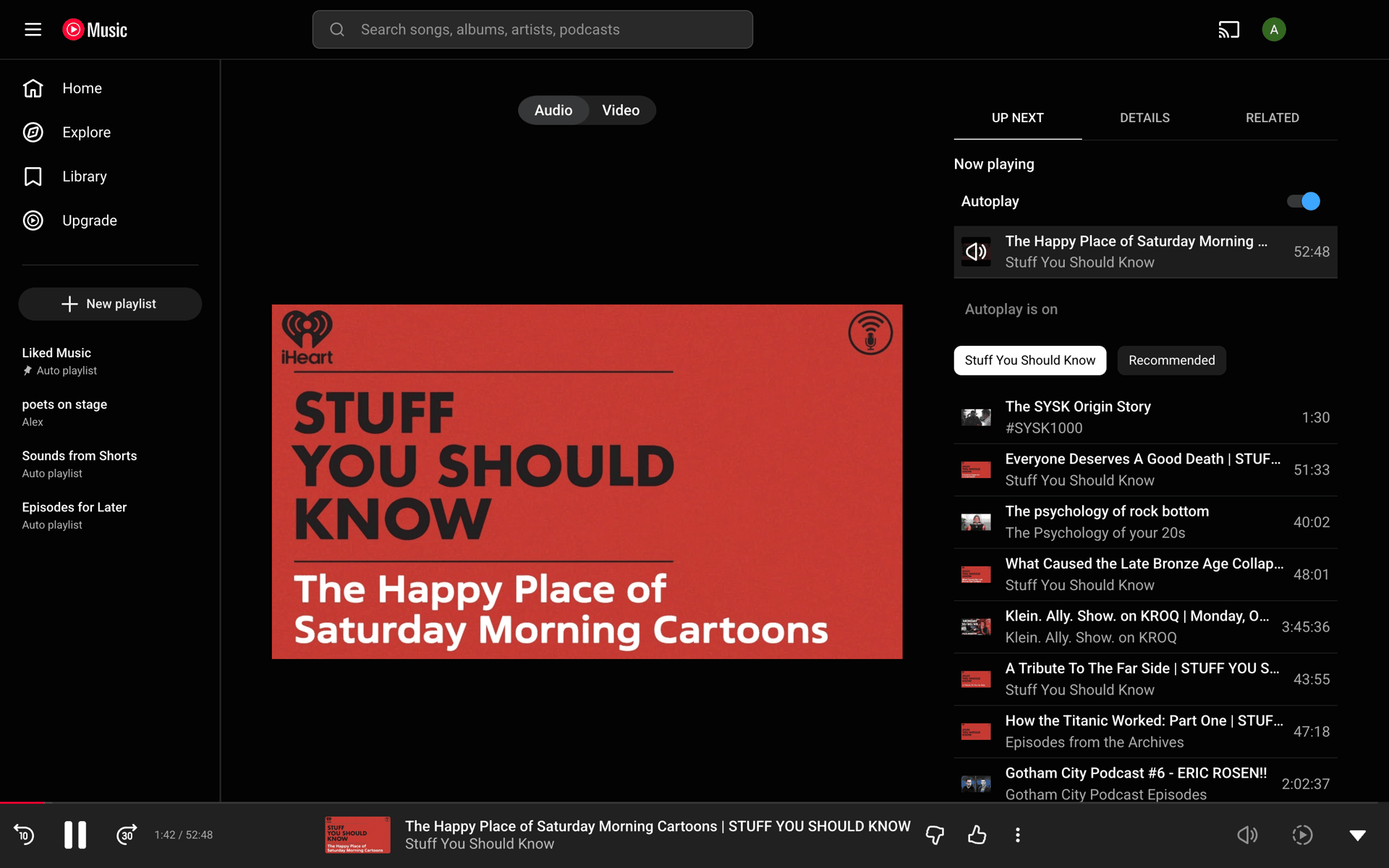
Task: Open the DETAILS tab
Action: (1144, 118)
